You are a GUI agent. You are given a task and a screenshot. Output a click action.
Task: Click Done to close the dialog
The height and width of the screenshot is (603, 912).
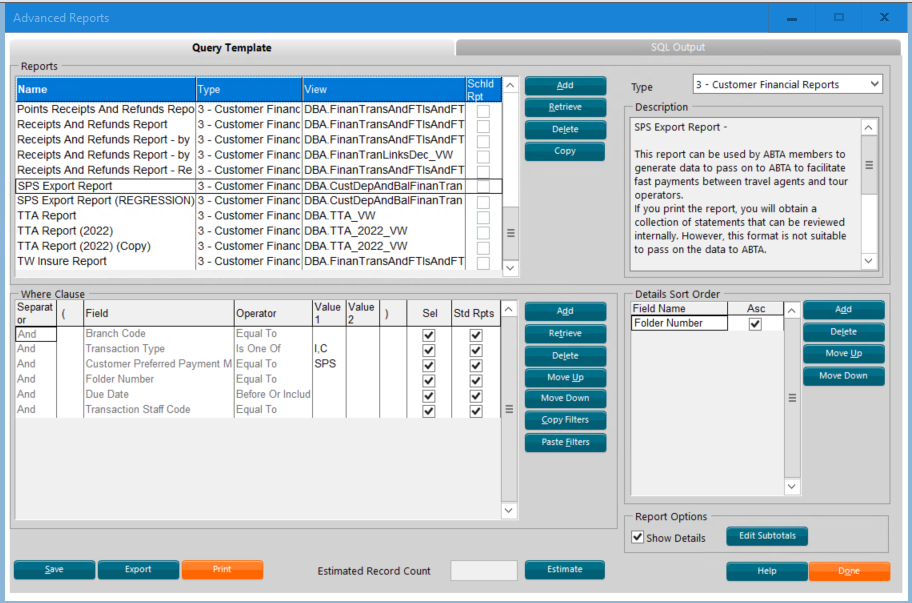[849, 570]
